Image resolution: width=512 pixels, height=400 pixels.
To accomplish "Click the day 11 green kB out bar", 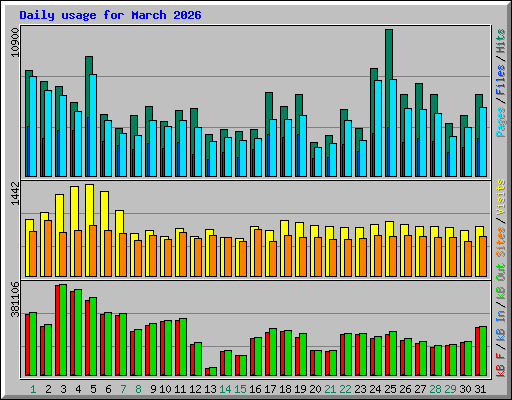I will point(183,347).
